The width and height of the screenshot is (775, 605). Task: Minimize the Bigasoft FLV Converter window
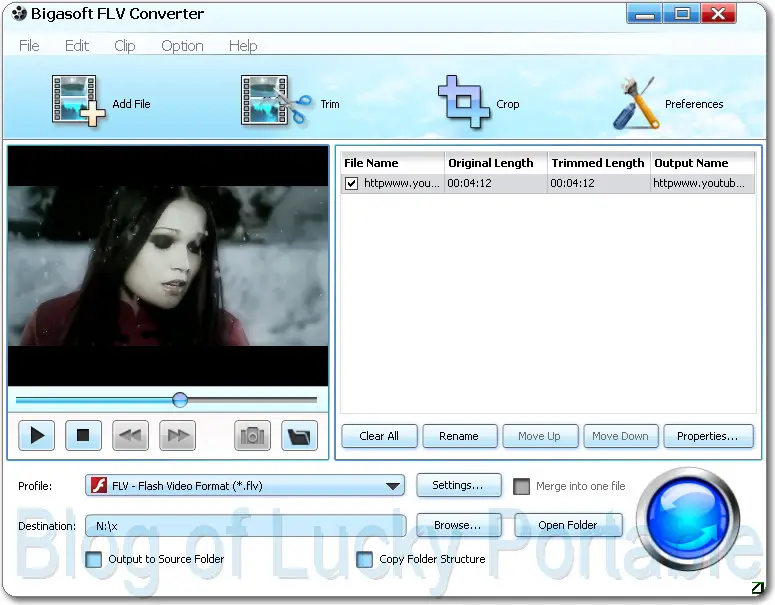(x=644, y=14)
